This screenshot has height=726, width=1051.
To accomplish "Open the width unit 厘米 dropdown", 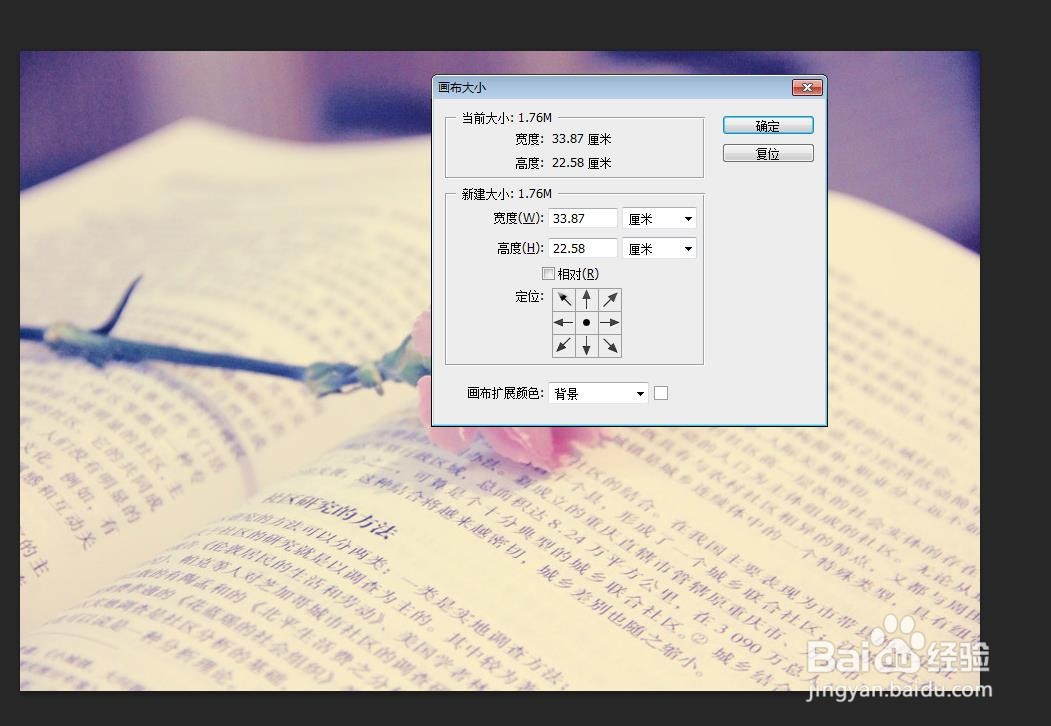I will (660, 219).
